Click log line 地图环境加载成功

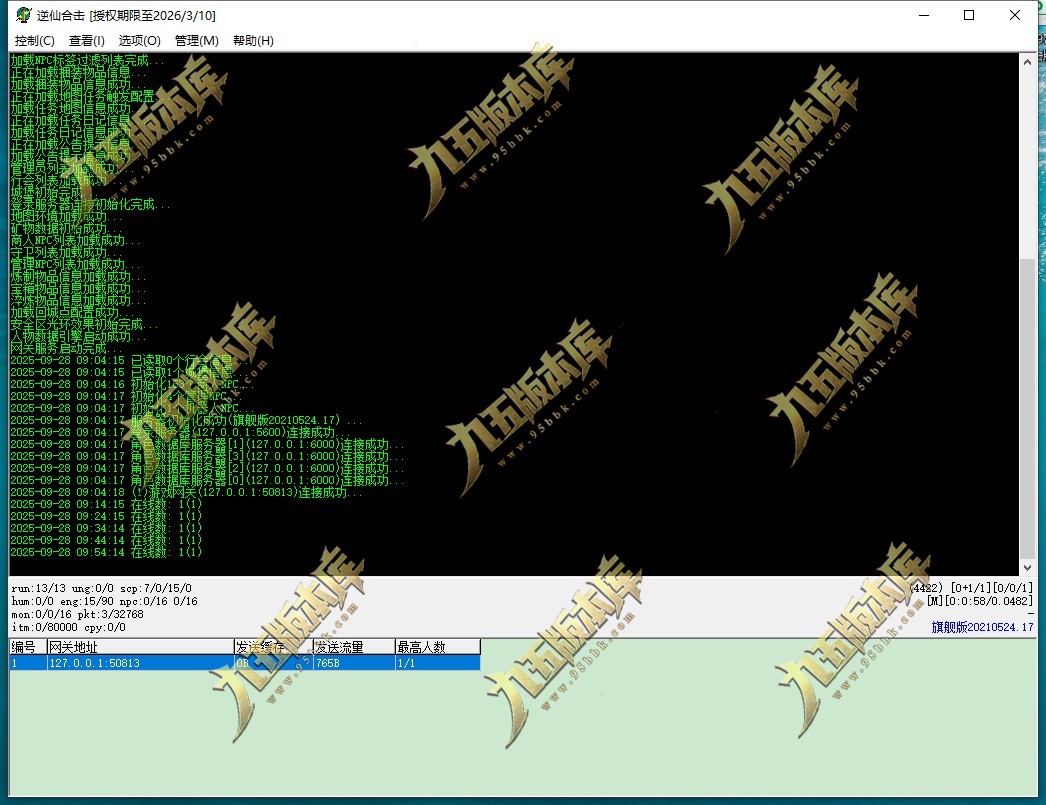point(67,216)
